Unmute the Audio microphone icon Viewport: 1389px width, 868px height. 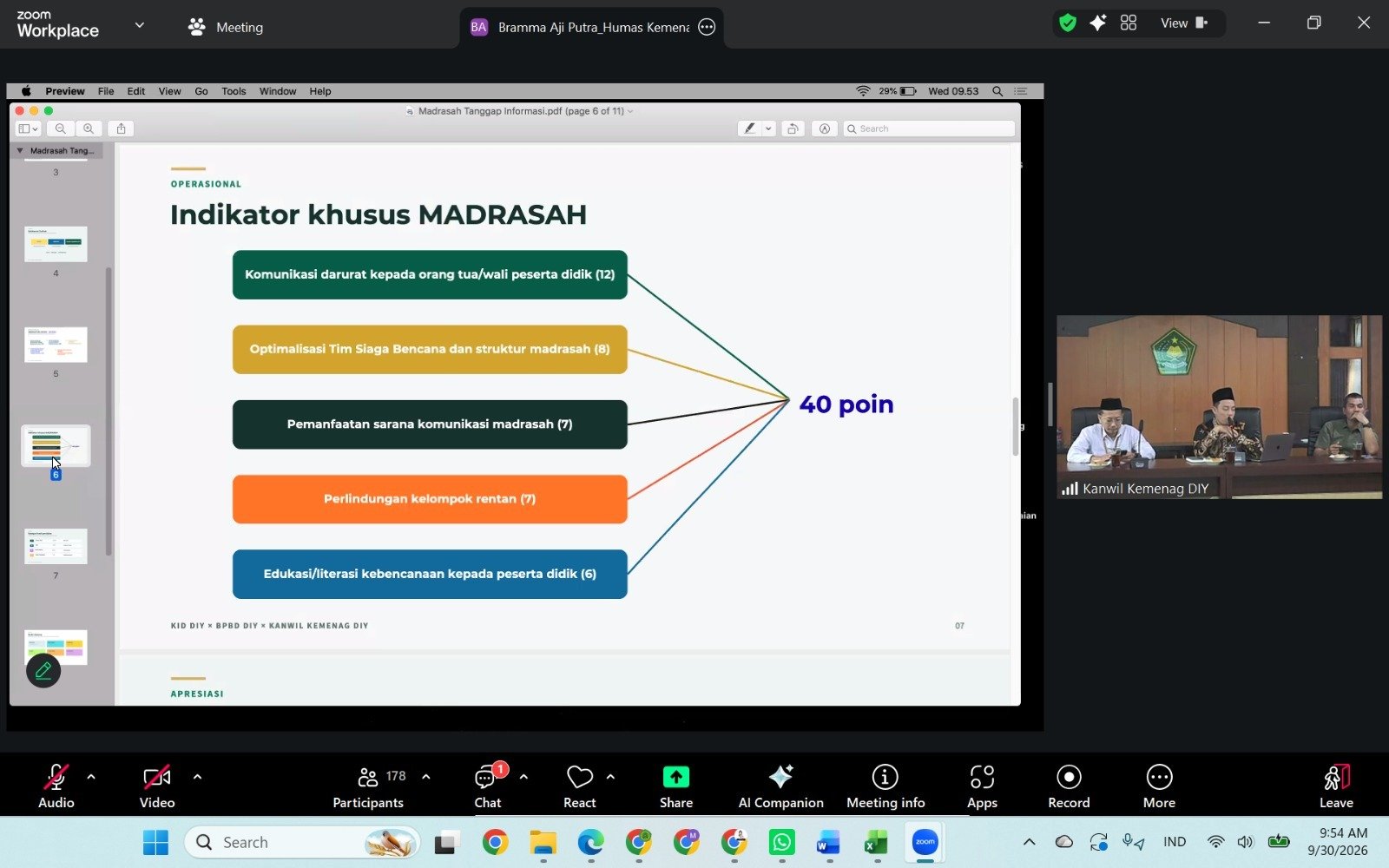pos(56,777)
